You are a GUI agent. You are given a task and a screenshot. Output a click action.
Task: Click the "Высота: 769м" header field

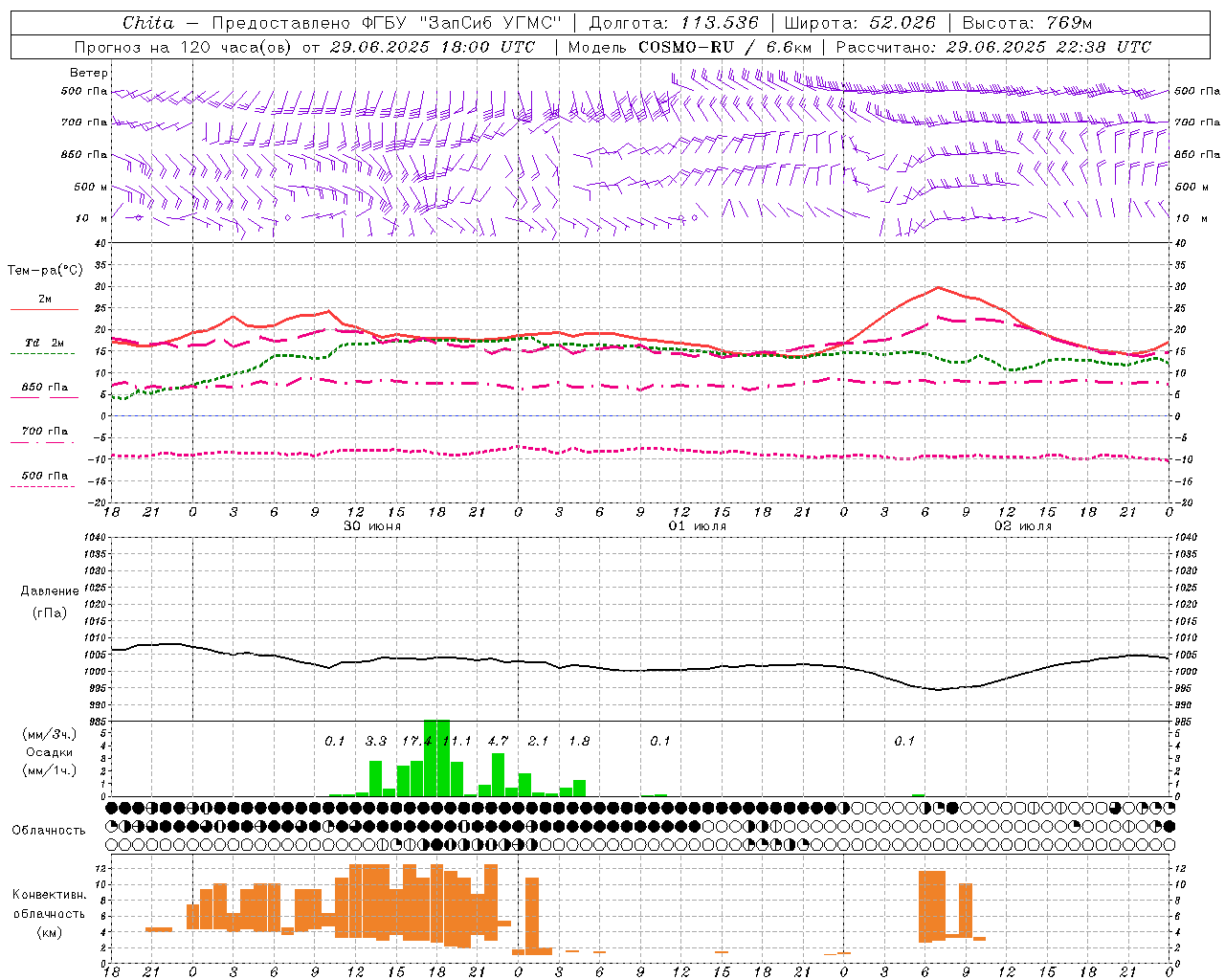(x=1027, y=23)
